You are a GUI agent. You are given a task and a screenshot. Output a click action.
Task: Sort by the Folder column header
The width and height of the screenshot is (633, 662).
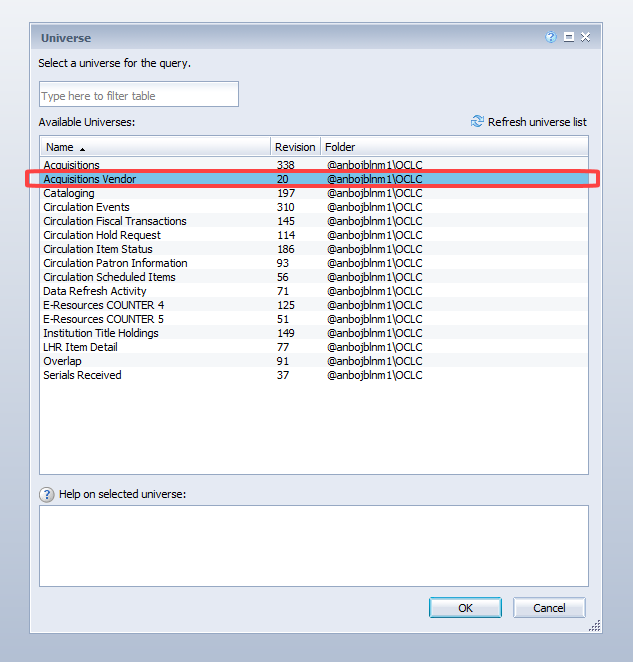pyautogui.click(x=454, y=147)
